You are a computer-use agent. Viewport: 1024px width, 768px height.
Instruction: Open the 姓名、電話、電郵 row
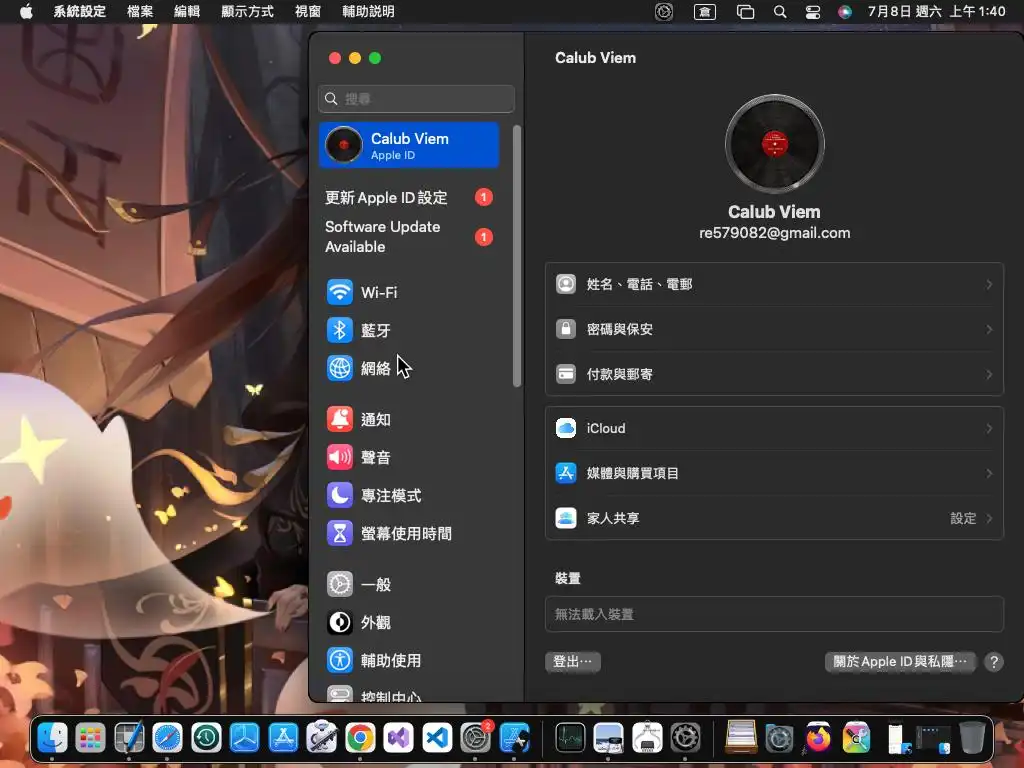point(774,284)
